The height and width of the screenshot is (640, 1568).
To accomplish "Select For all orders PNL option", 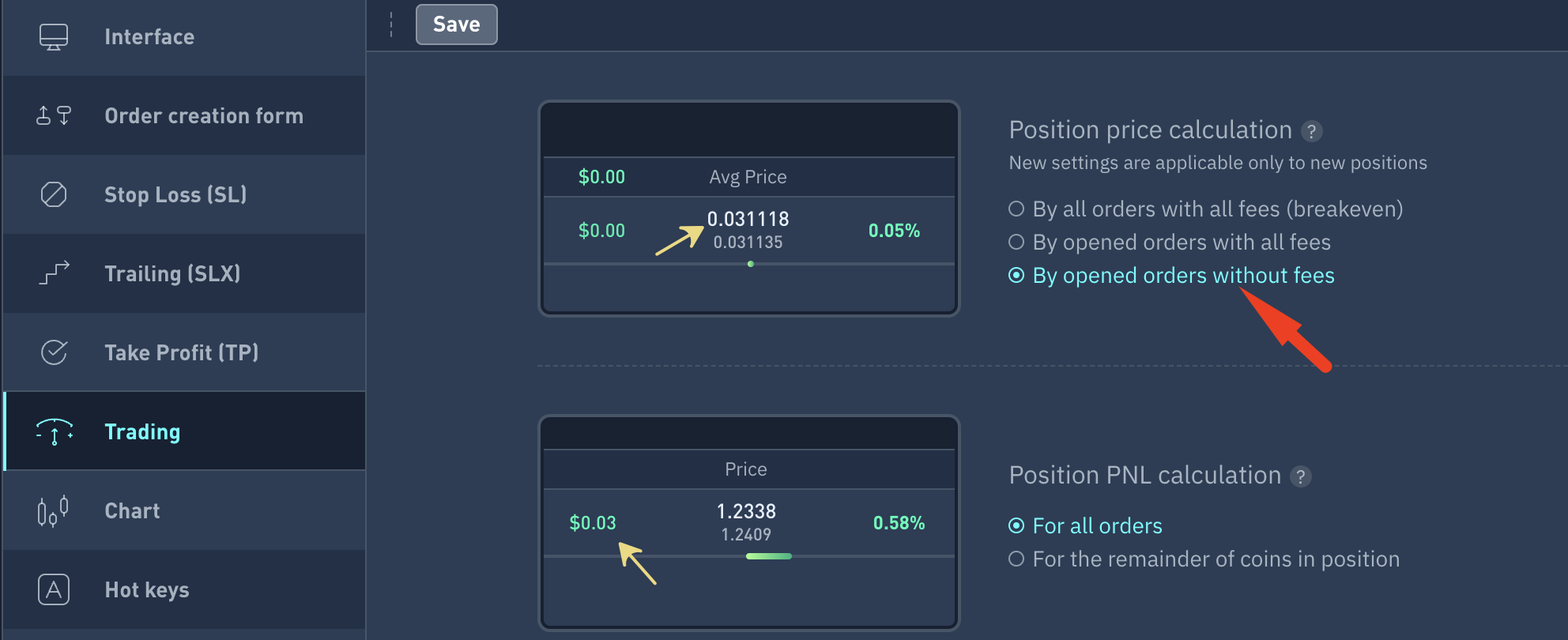I will click(1017, 525).
